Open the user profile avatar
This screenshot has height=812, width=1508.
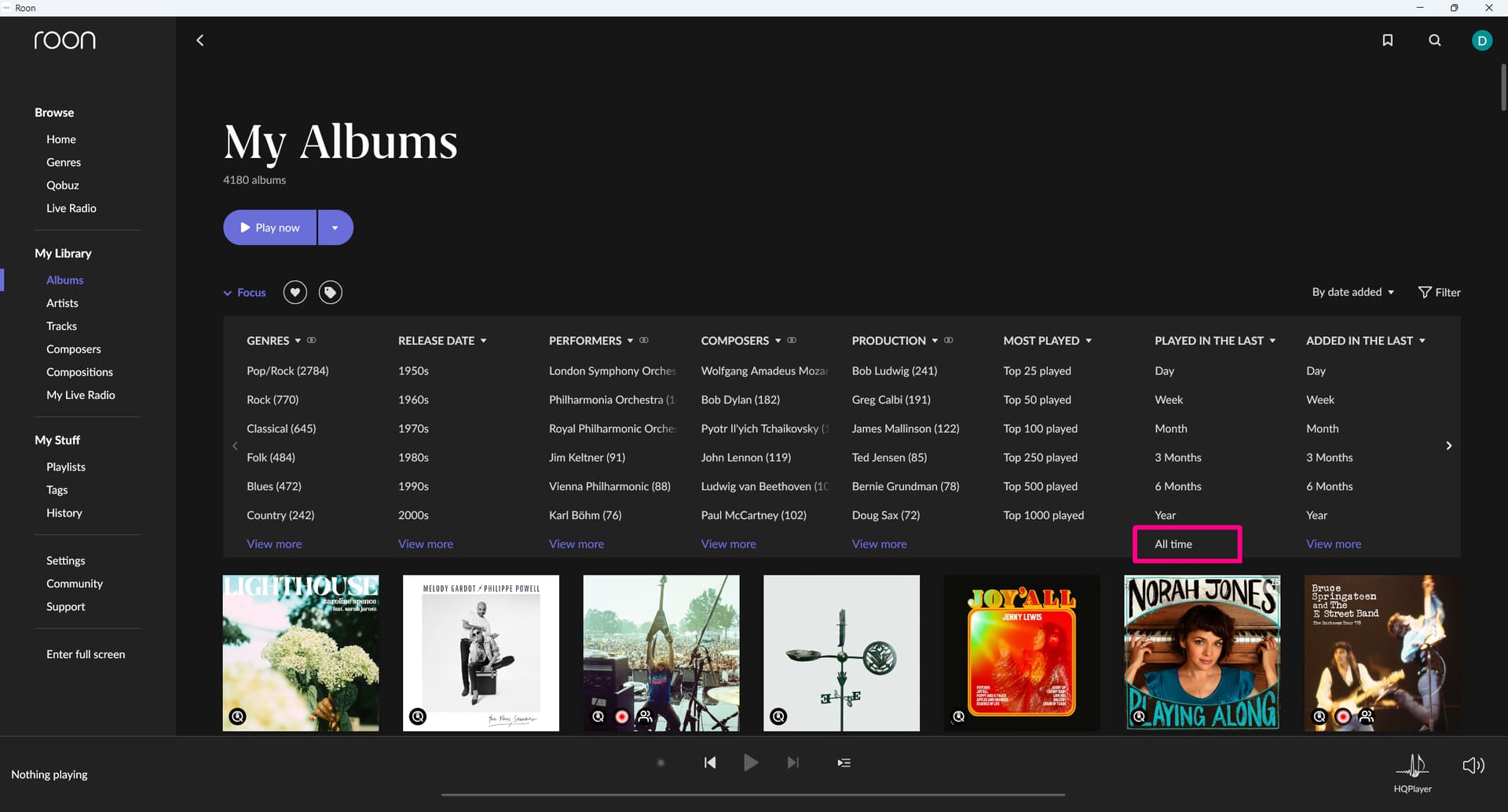(1481, 40)
